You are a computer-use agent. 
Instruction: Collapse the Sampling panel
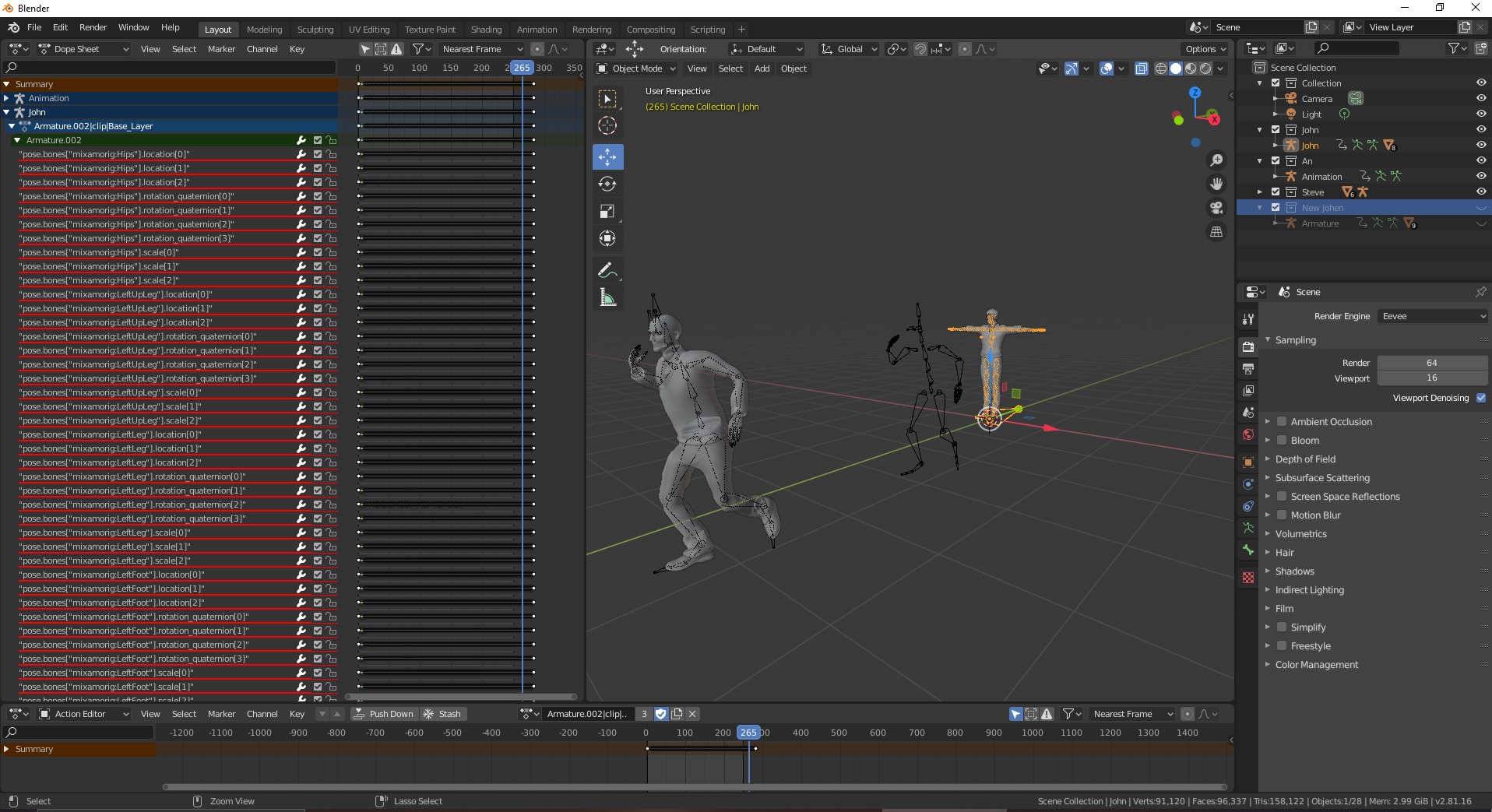pos(1295,340)
